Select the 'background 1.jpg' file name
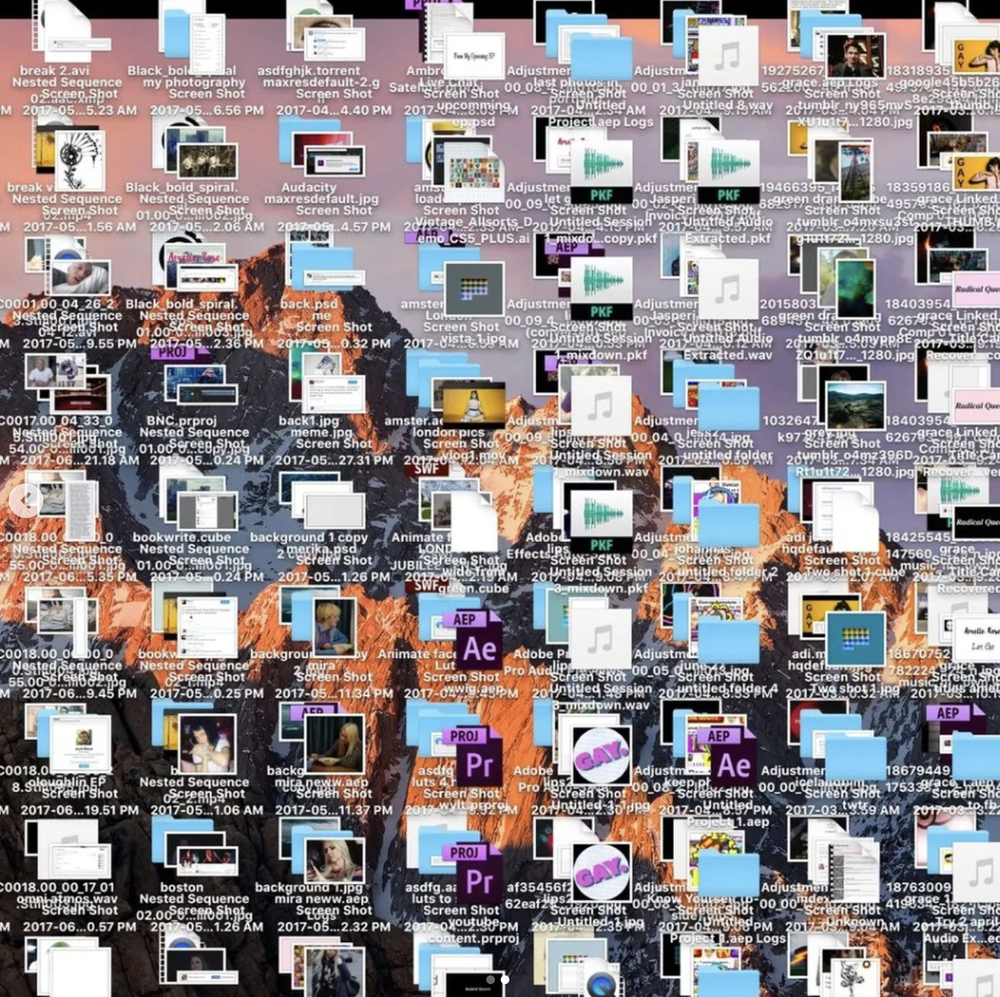This screenshot has width=1000, height=997. [x=309, y=887]
